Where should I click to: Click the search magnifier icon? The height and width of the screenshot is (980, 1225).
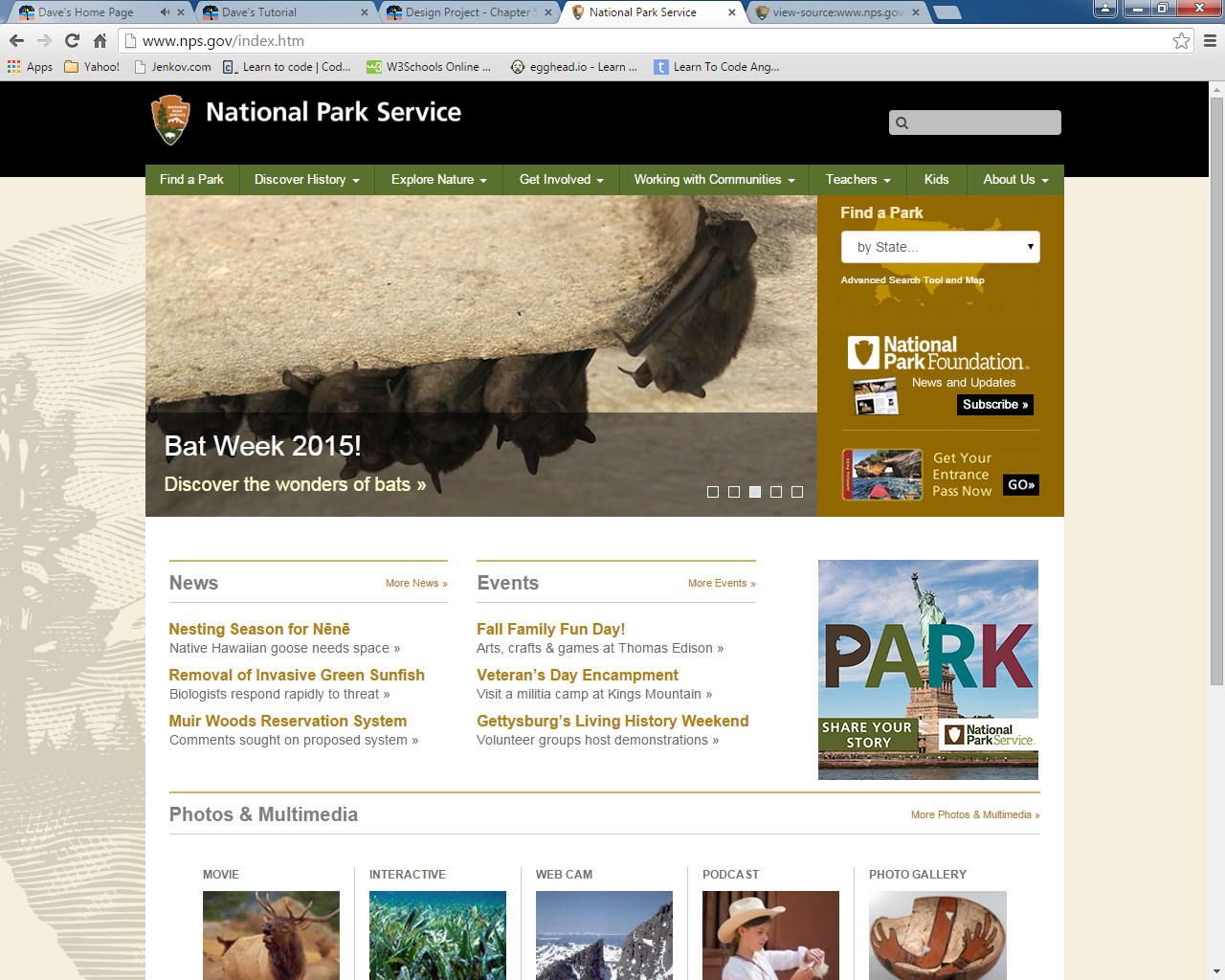(902, 122)
